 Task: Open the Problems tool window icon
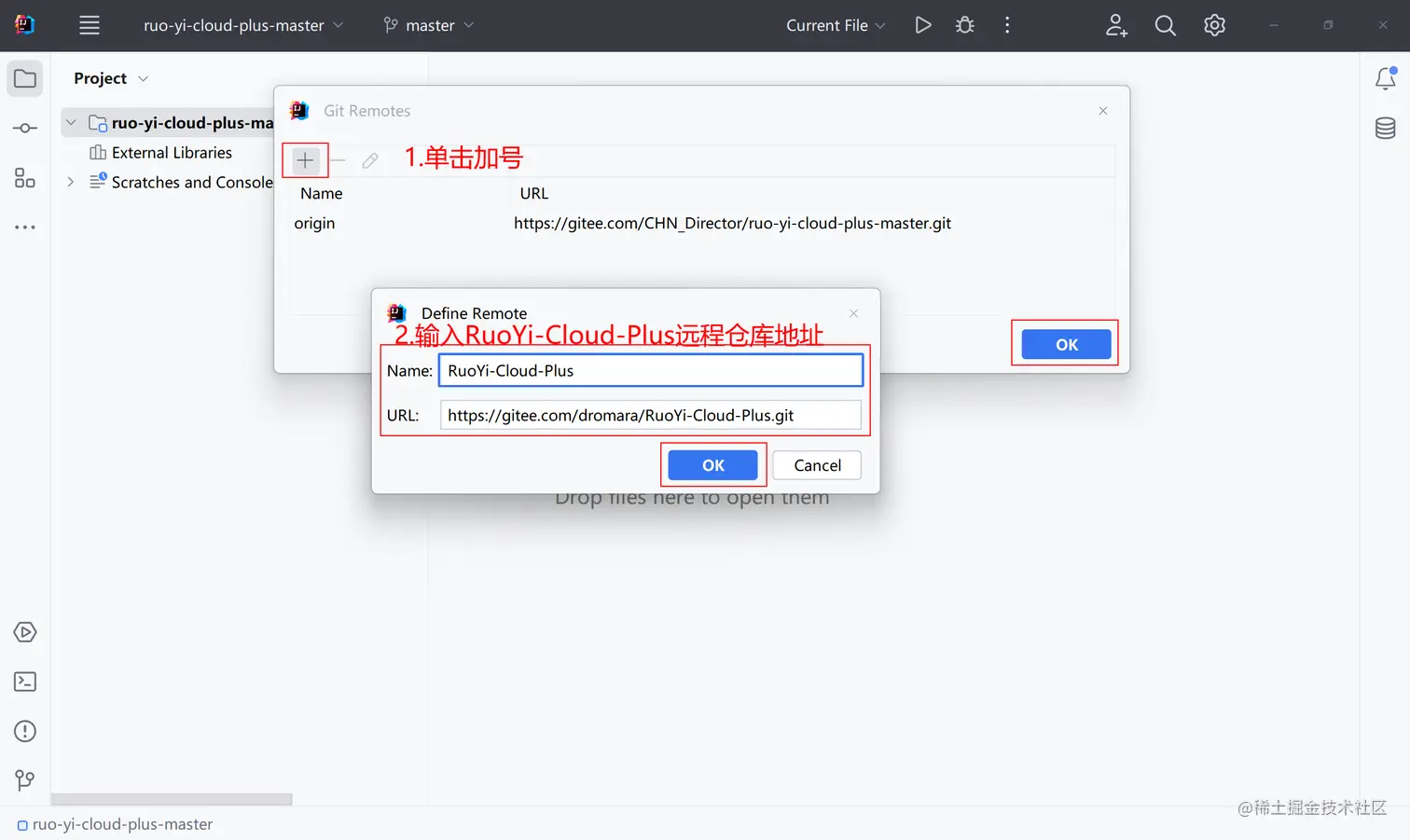tap(25, 731)
